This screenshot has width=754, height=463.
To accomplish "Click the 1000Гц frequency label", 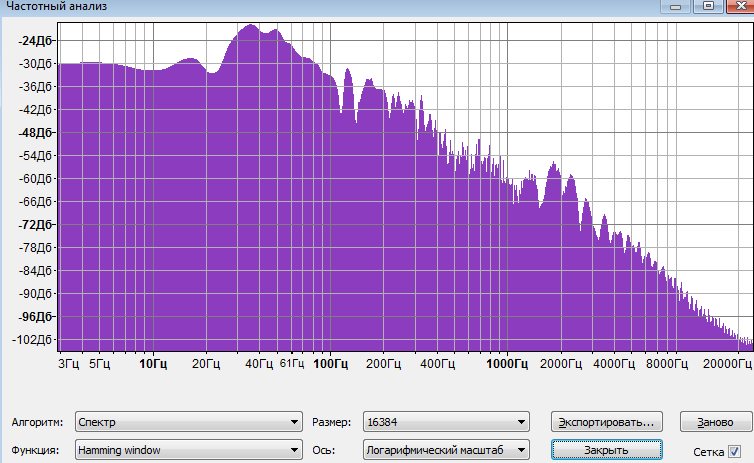I will coord(507,363).
